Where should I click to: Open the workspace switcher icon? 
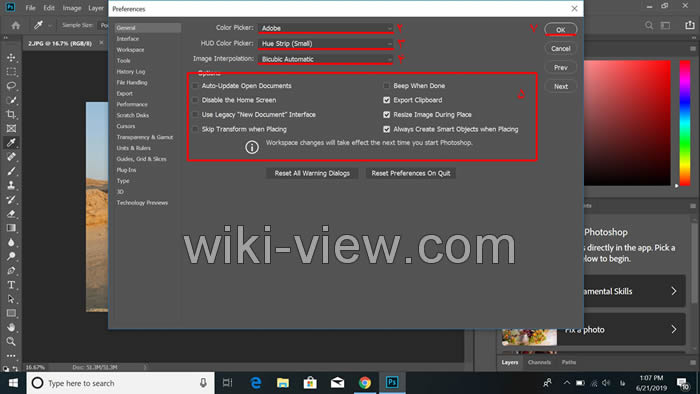click(x=666, y=25)
